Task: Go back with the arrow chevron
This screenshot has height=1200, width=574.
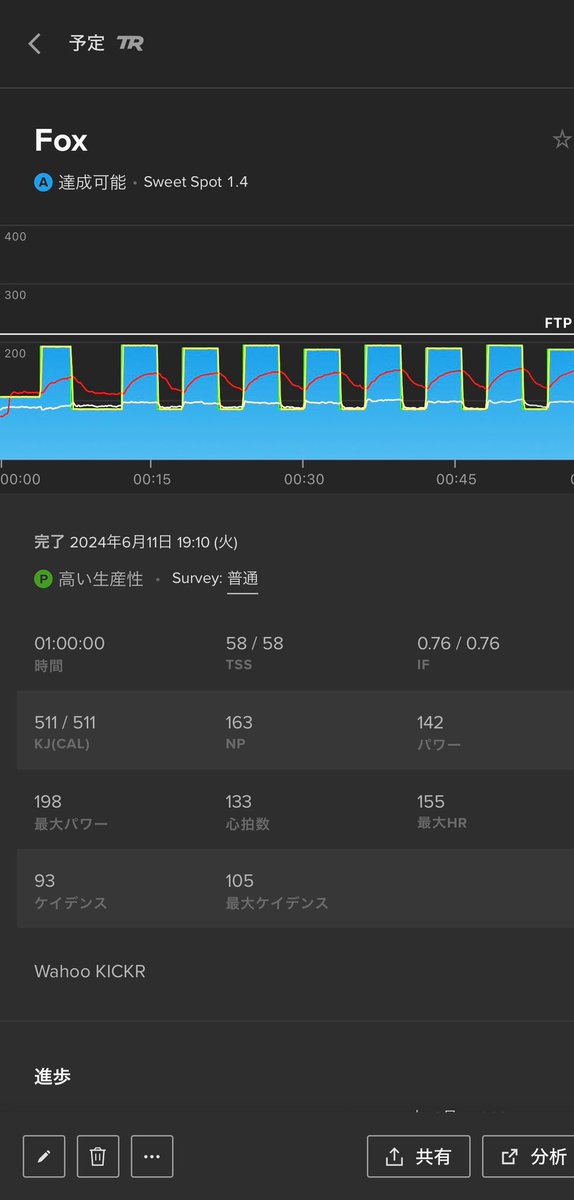Action: [35, 43]
